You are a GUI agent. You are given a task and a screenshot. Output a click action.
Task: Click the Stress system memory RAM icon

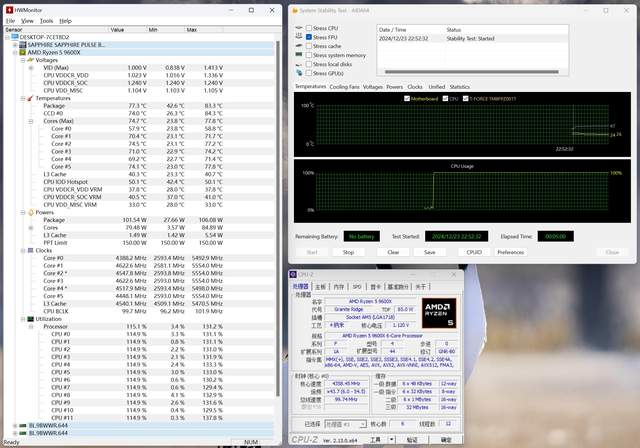pyautogui.click(x=298, y=55)
